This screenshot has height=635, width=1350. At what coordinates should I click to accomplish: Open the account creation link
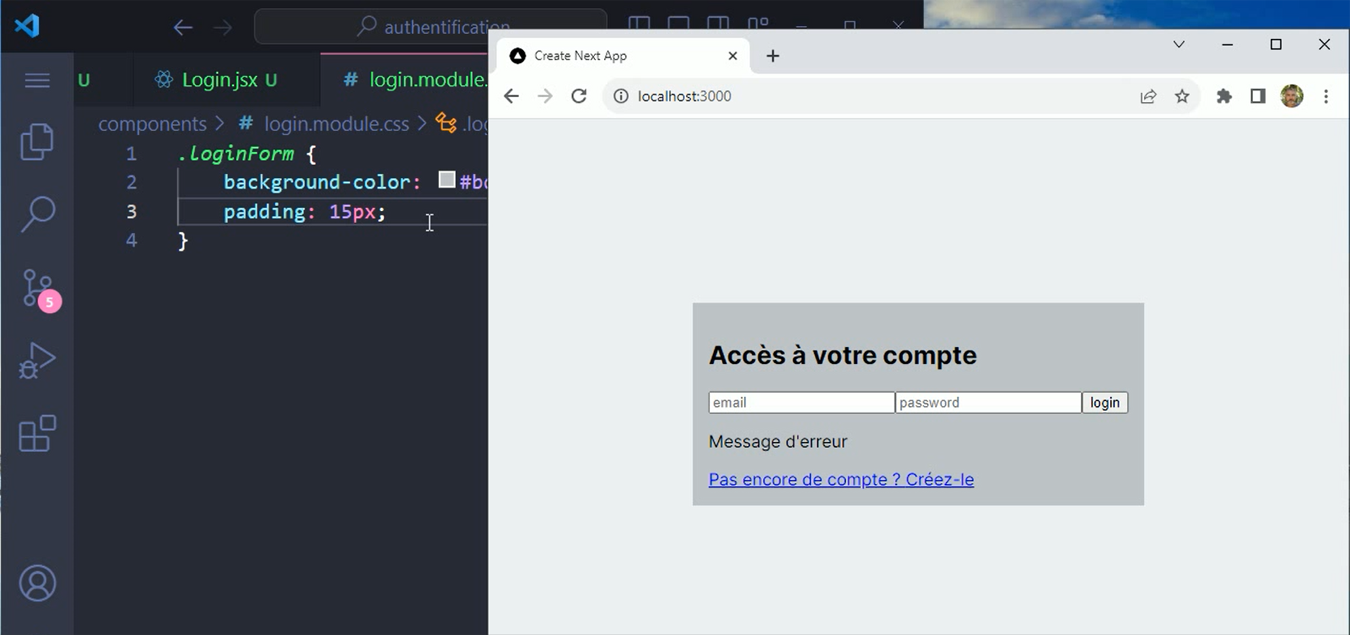point(841,479)
